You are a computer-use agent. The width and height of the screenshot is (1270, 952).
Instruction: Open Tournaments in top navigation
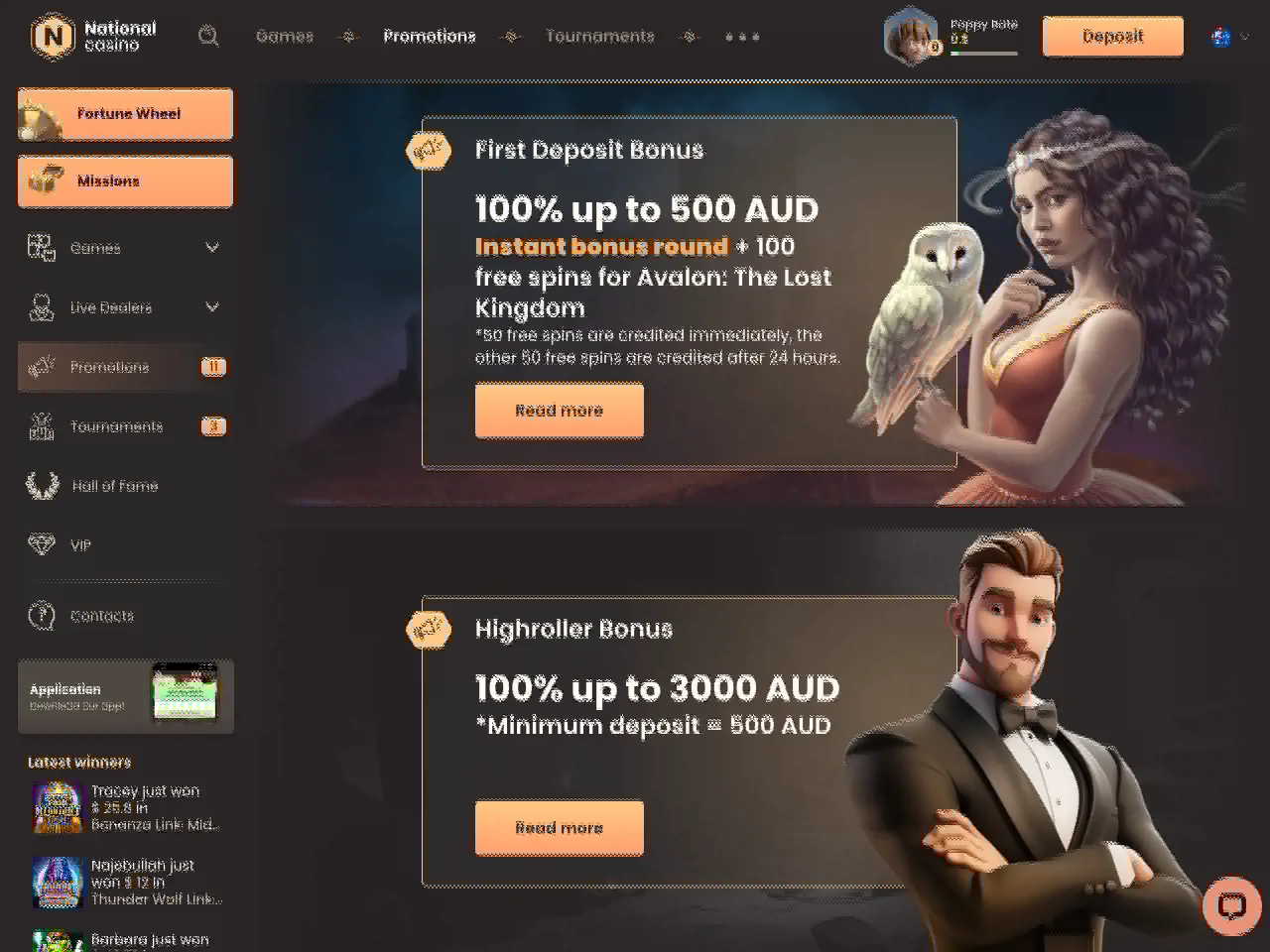tap(600, 37)
